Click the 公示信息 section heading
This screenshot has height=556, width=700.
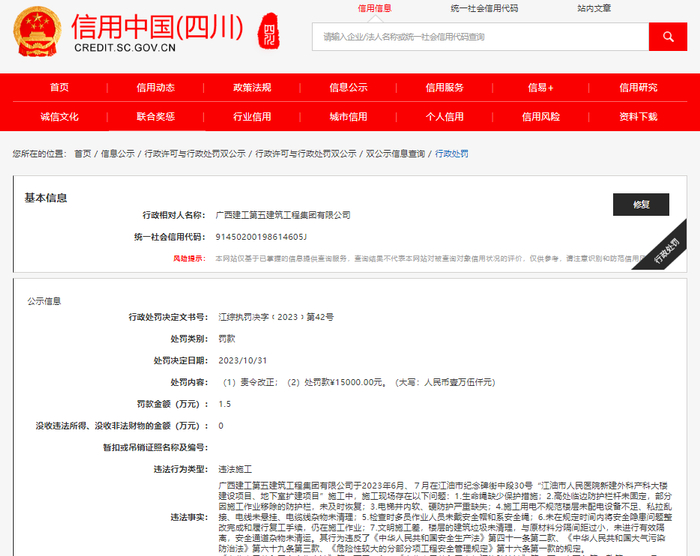click(x=44, y=301)
